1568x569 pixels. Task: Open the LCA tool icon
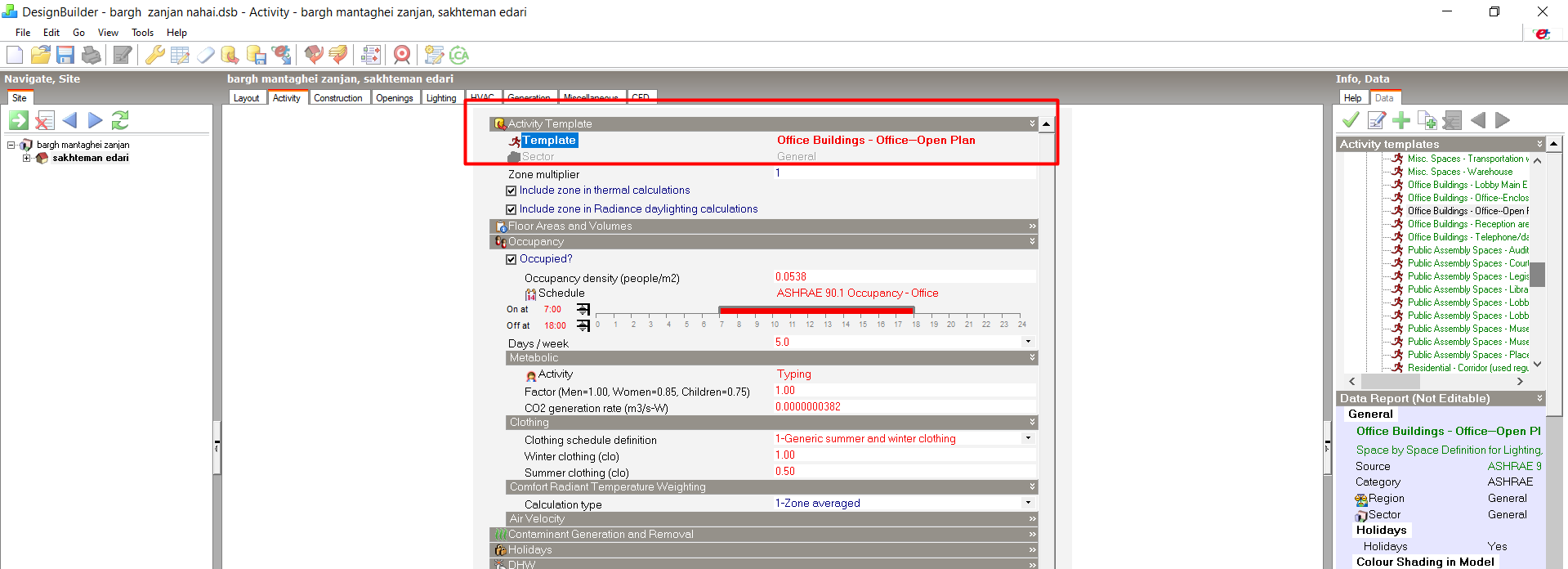coord(459,55)
